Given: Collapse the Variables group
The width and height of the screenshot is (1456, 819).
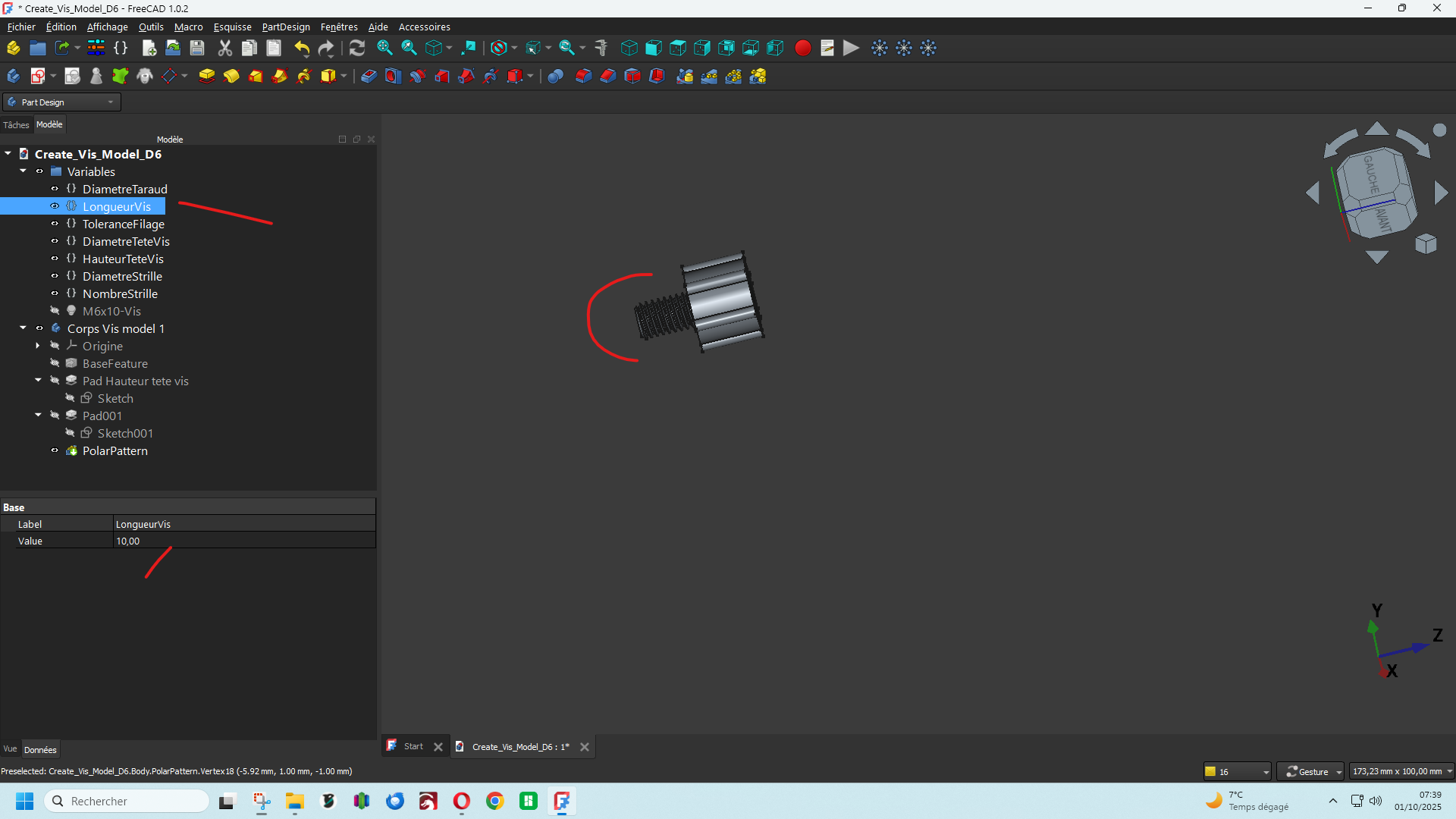Looking at the screenshot, I should click(x=23, y=171).
